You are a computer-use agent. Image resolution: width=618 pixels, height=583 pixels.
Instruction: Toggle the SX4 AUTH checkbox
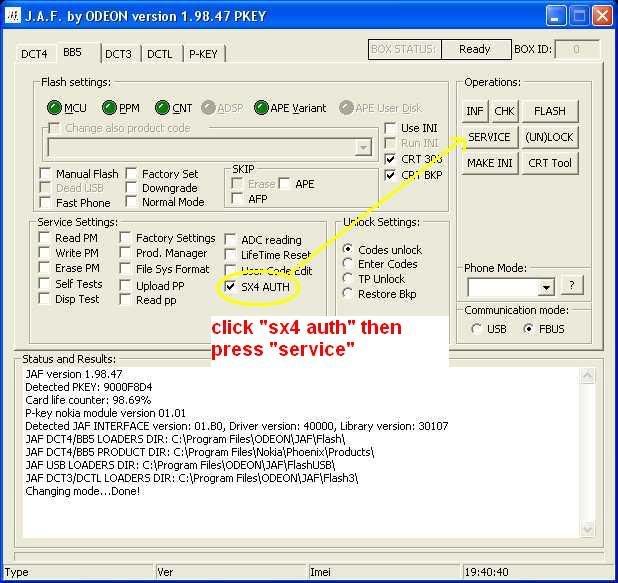coord(230,287)
